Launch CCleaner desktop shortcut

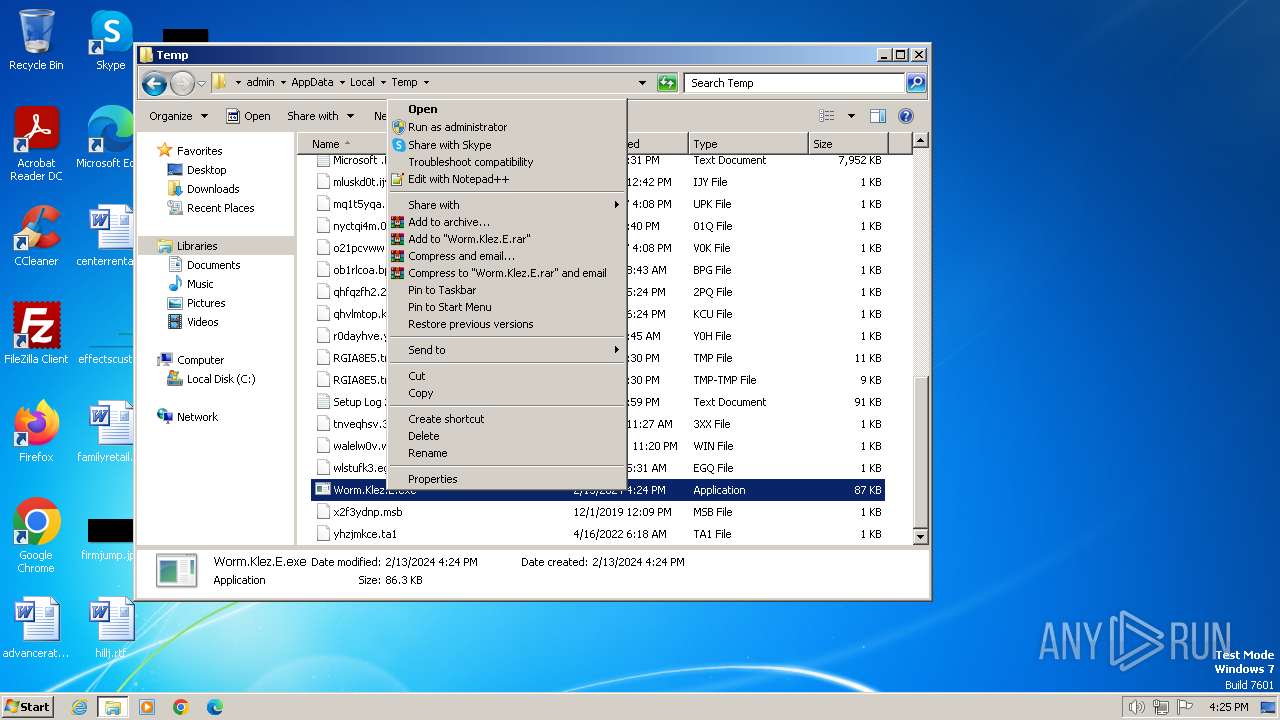coord(36,236)
